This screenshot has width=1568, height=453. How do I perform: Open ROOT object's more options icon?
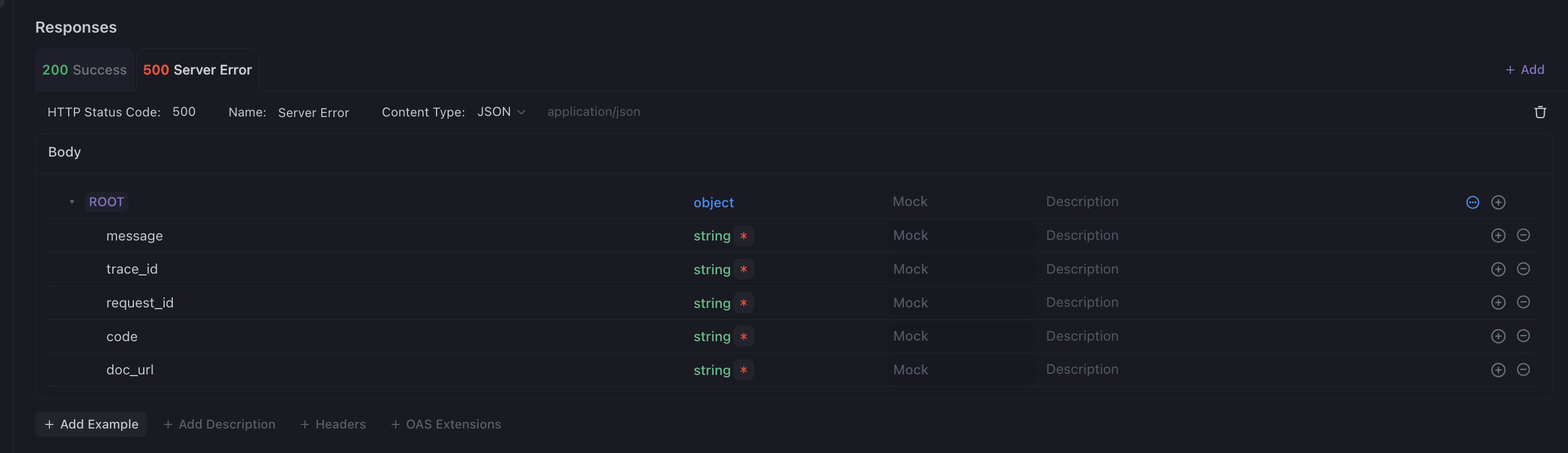[x=1472, y=202]
